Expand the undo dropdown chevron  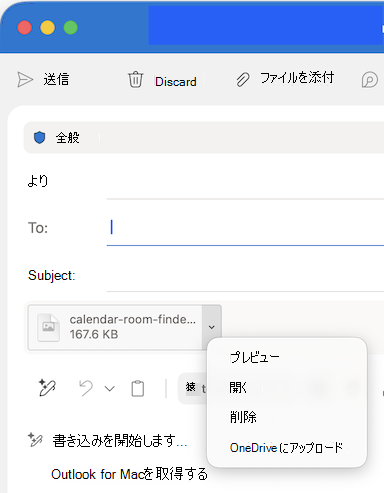[x=110, y=389]
